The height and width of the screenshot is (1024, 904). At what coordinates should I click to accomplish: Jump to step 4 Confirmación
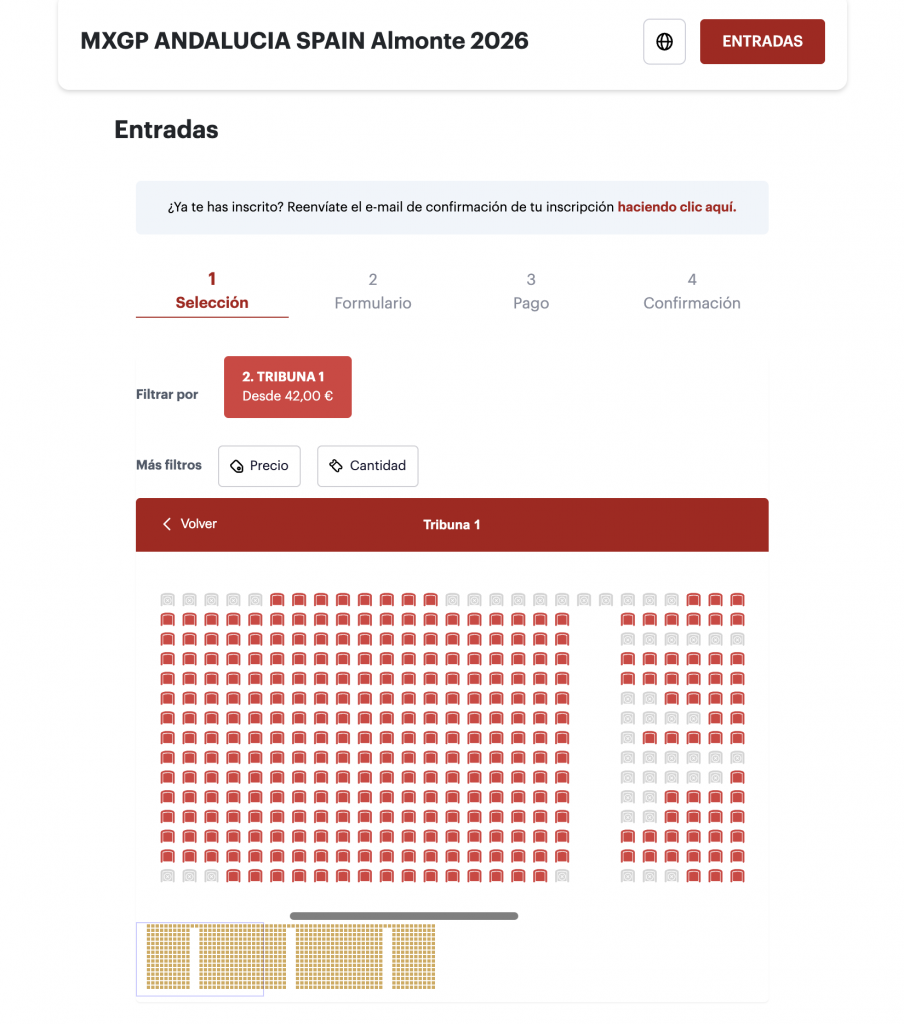[692, 291]
